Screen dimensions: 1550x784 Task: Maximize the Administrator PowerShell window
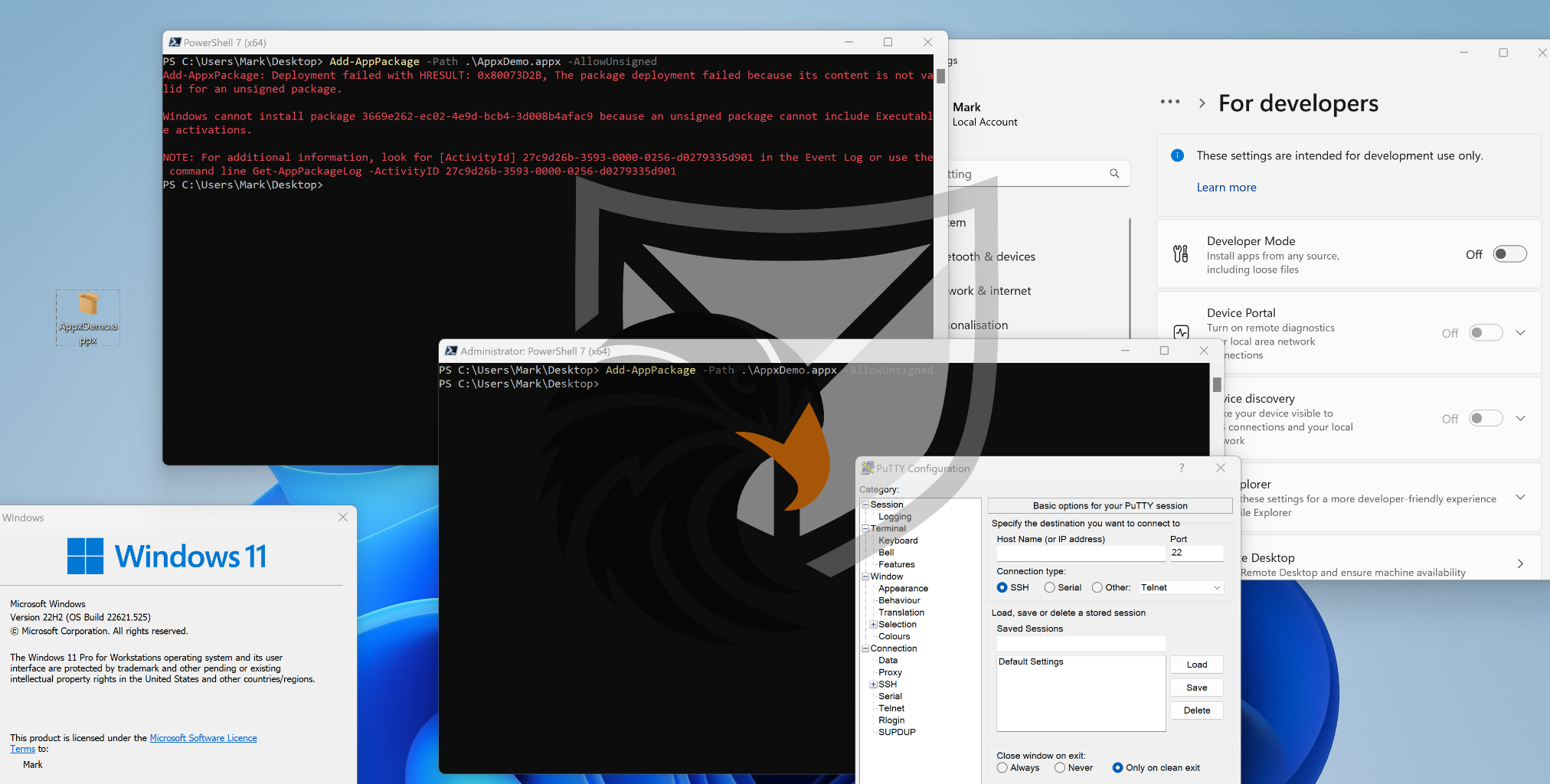point(1164,351)
